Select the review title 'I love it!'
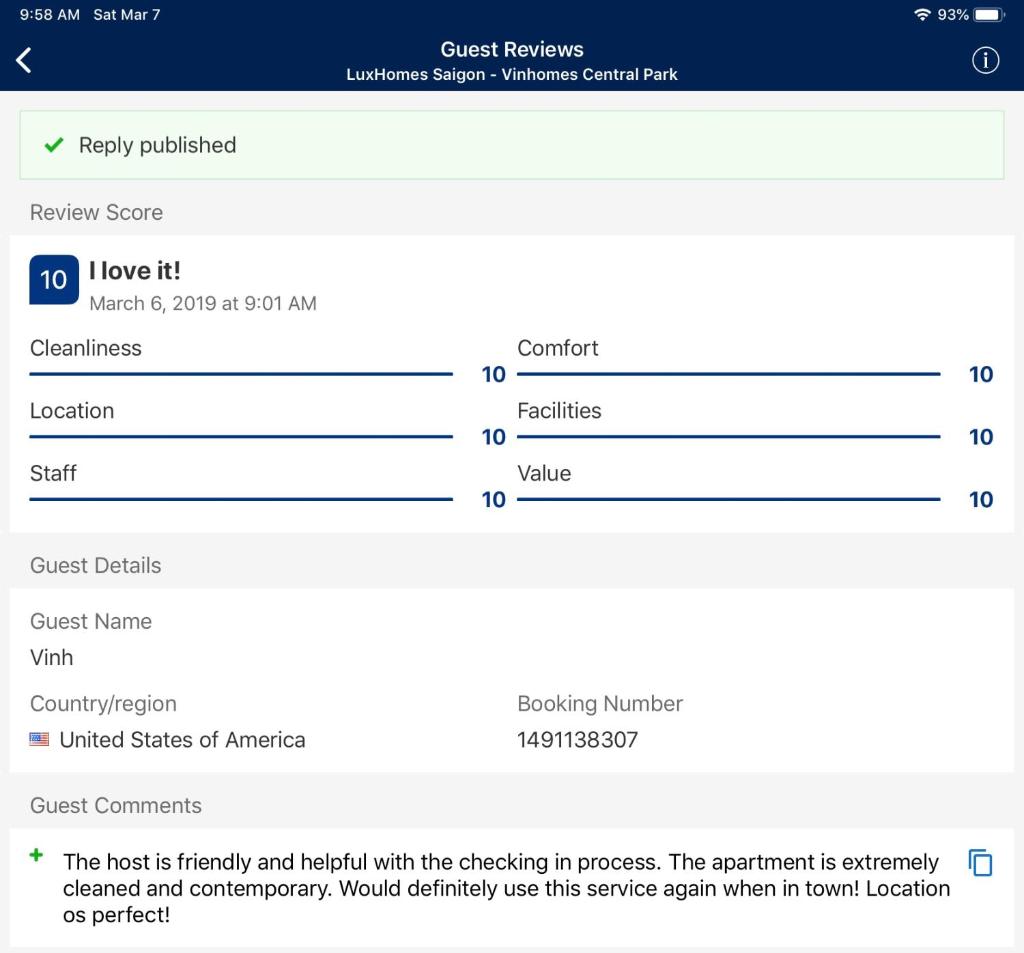Screen dimensions: 1024x953 click(135, 270)
